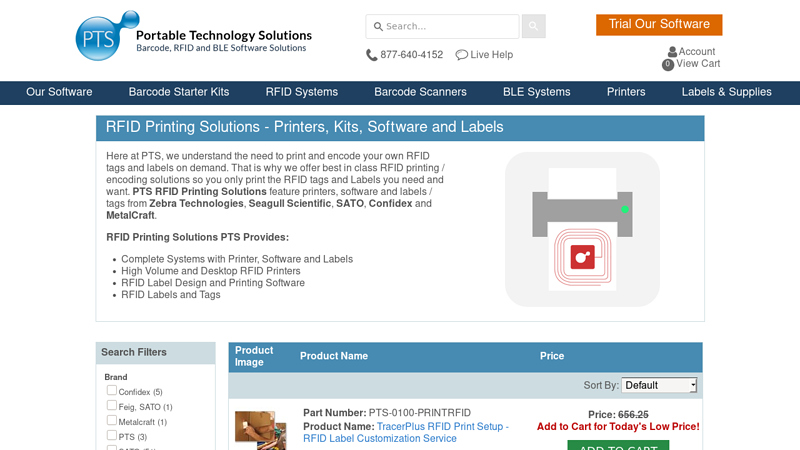800x450 pixels.
Task: Open the Labels & Supplies menu
Action: pos(727,92)
